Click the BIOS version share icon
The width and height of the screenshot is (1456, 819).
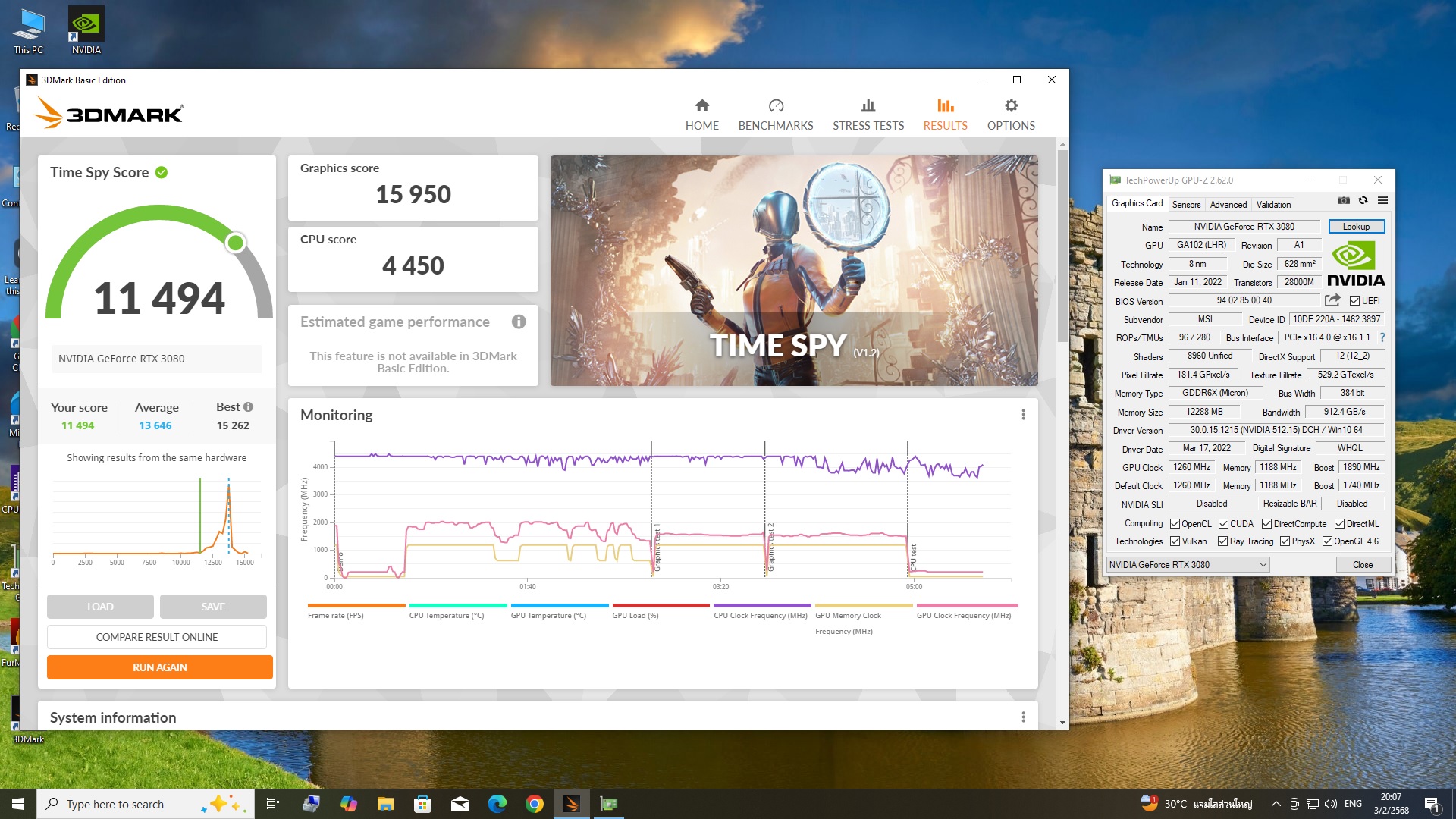(x=1332, y=300)
